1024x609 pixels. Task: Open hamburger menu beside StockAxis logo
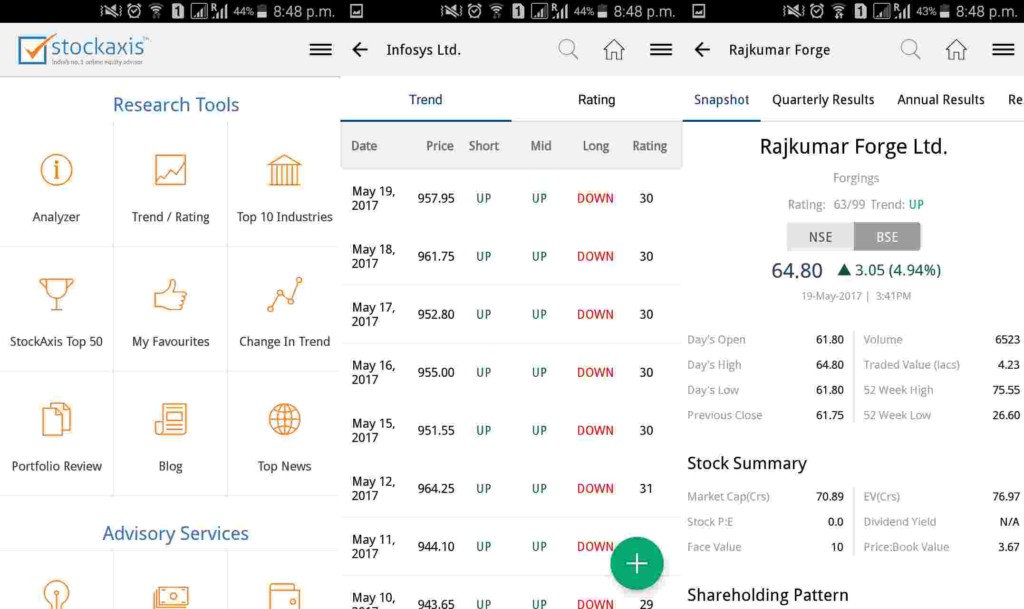coord(320,50)
